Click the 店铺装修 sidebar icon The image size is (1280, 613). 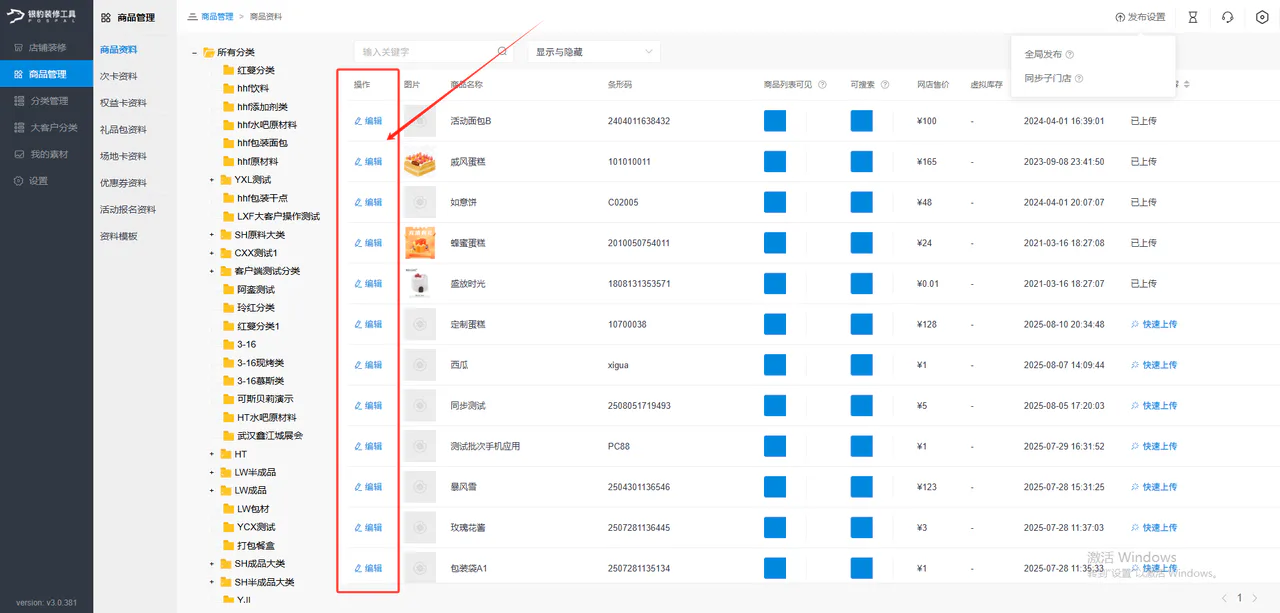18,47
